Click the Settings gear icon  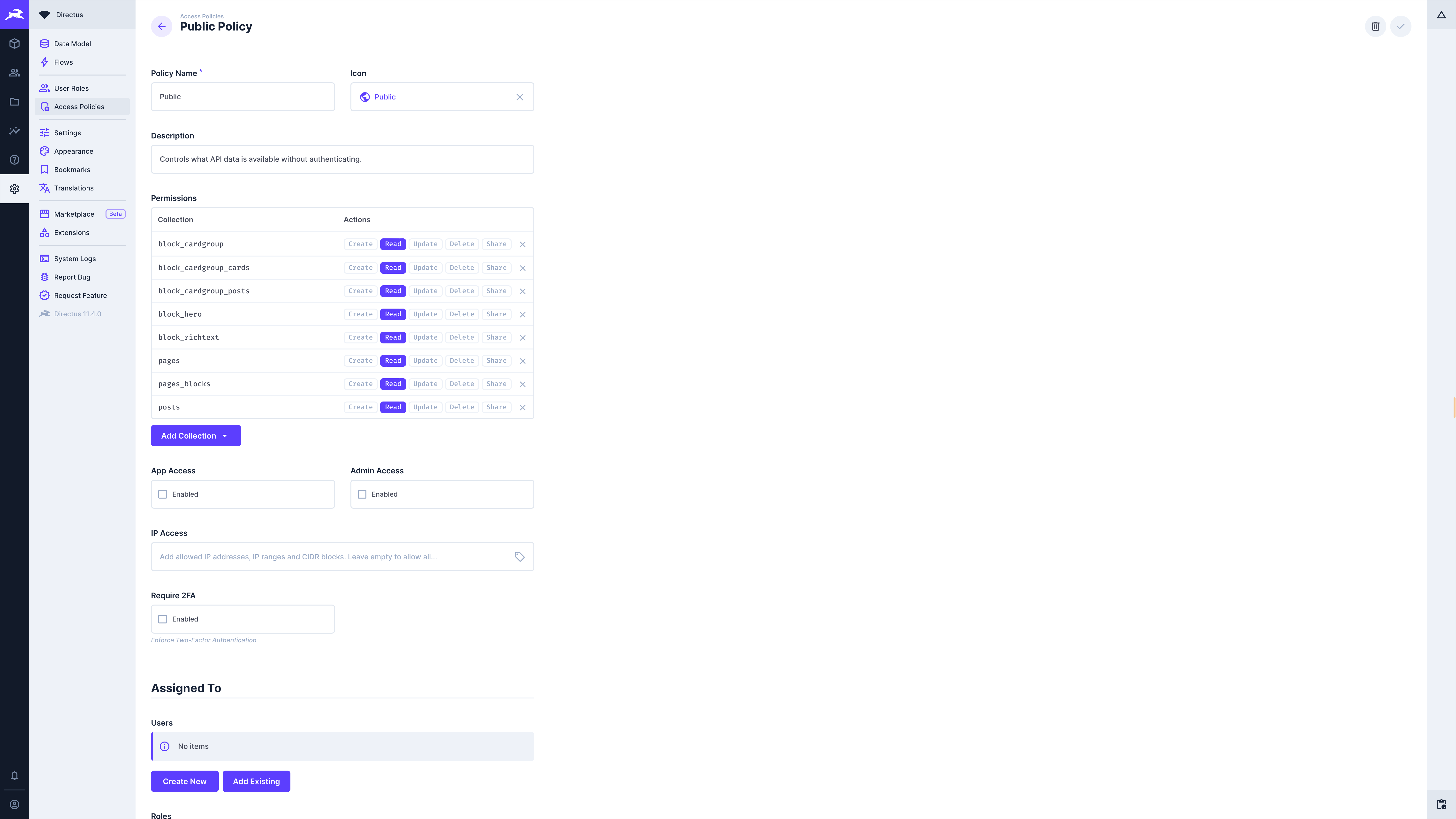[14, 189]
